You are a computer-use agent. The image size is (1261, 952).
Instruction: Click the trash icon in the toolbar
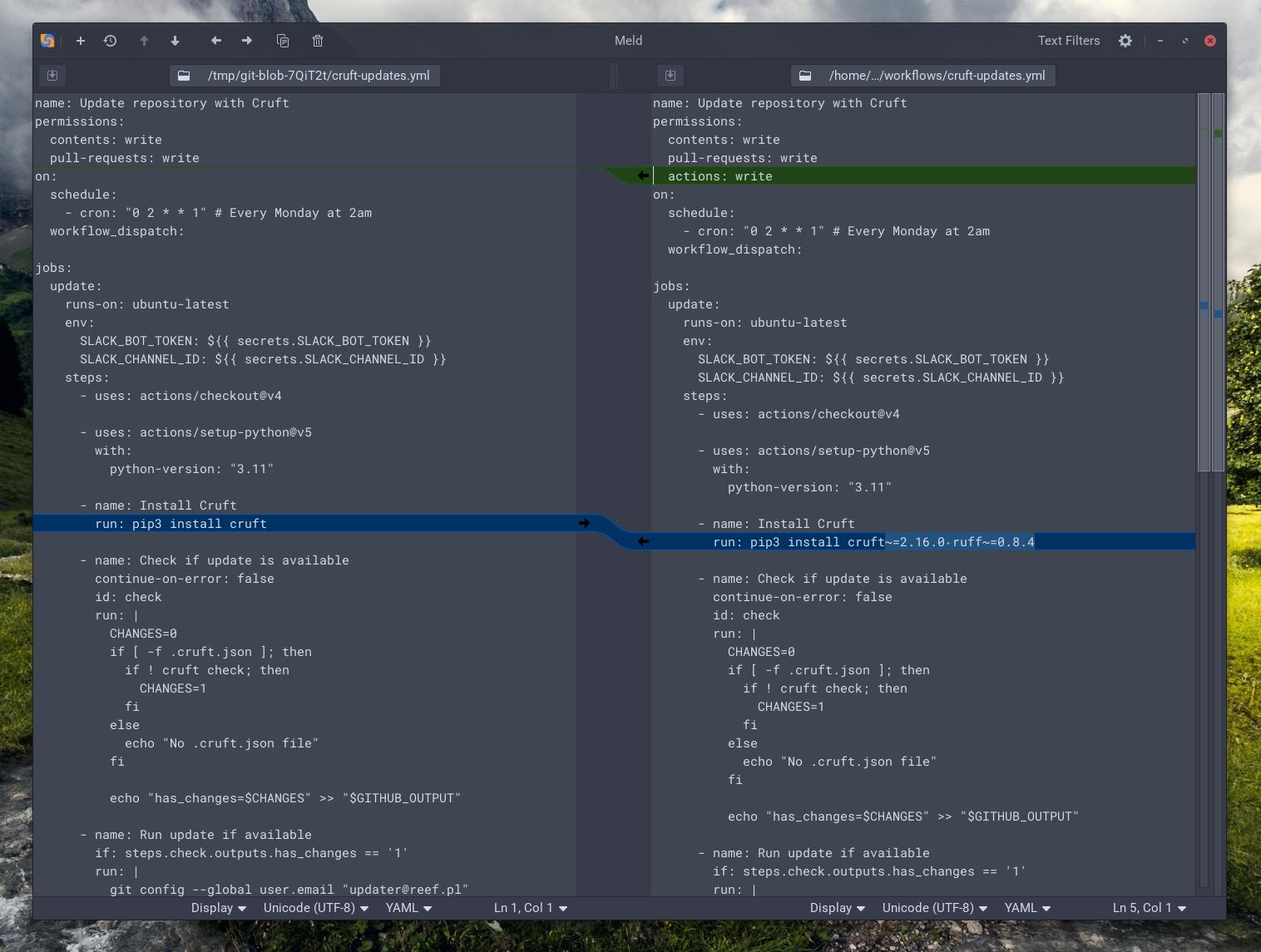(x=316, y=40)
